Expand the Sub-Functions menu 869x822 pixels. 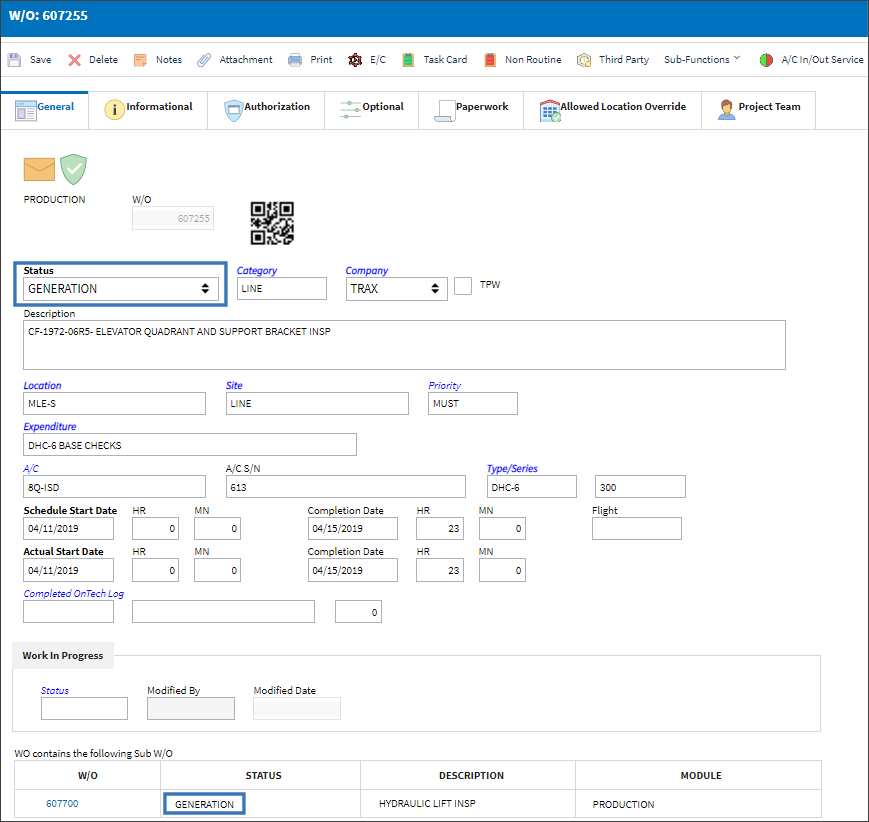[x=702, y=59]
